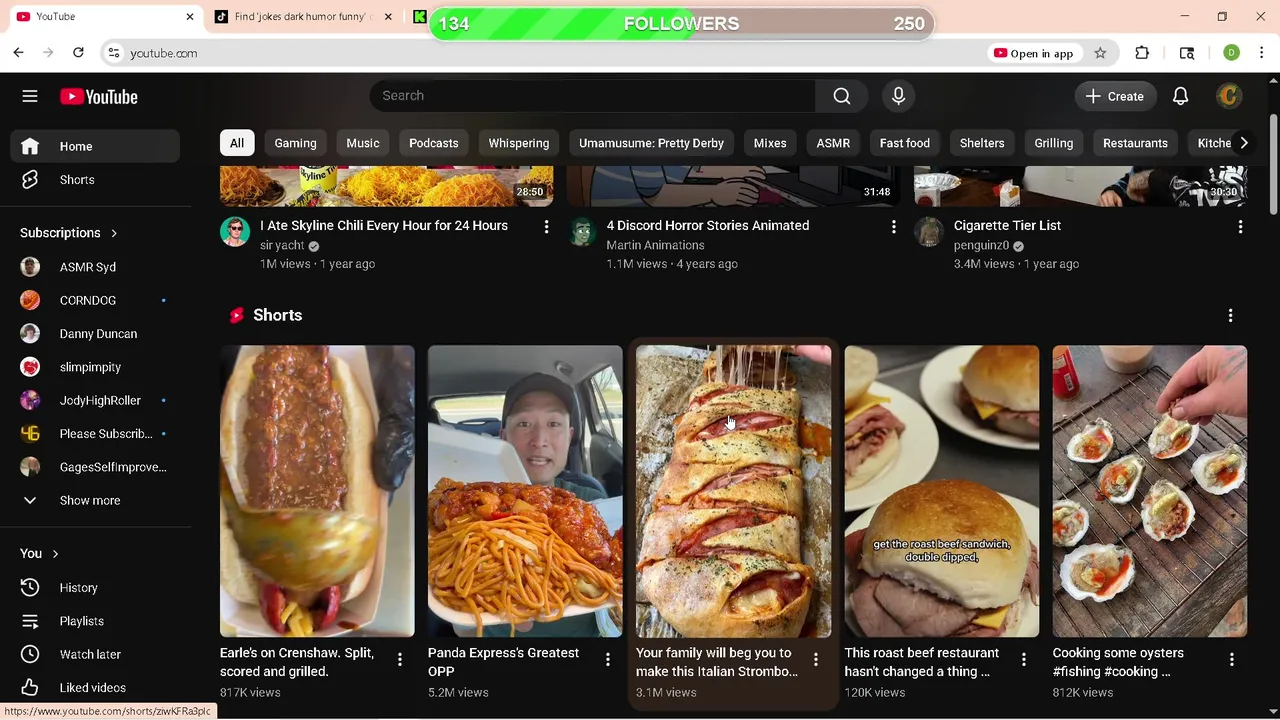This screenshot has height=720, width=1280.
Task: Open the notifications bell
Action: (x=1180, y=96)
